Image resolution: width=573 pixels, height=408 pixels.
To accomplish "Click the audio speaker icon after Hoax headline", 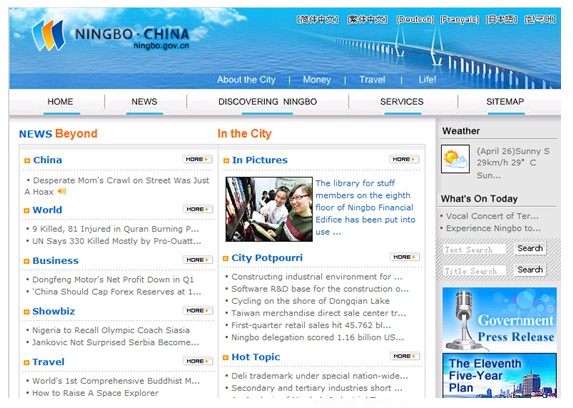I will click(x=62, y=191).
